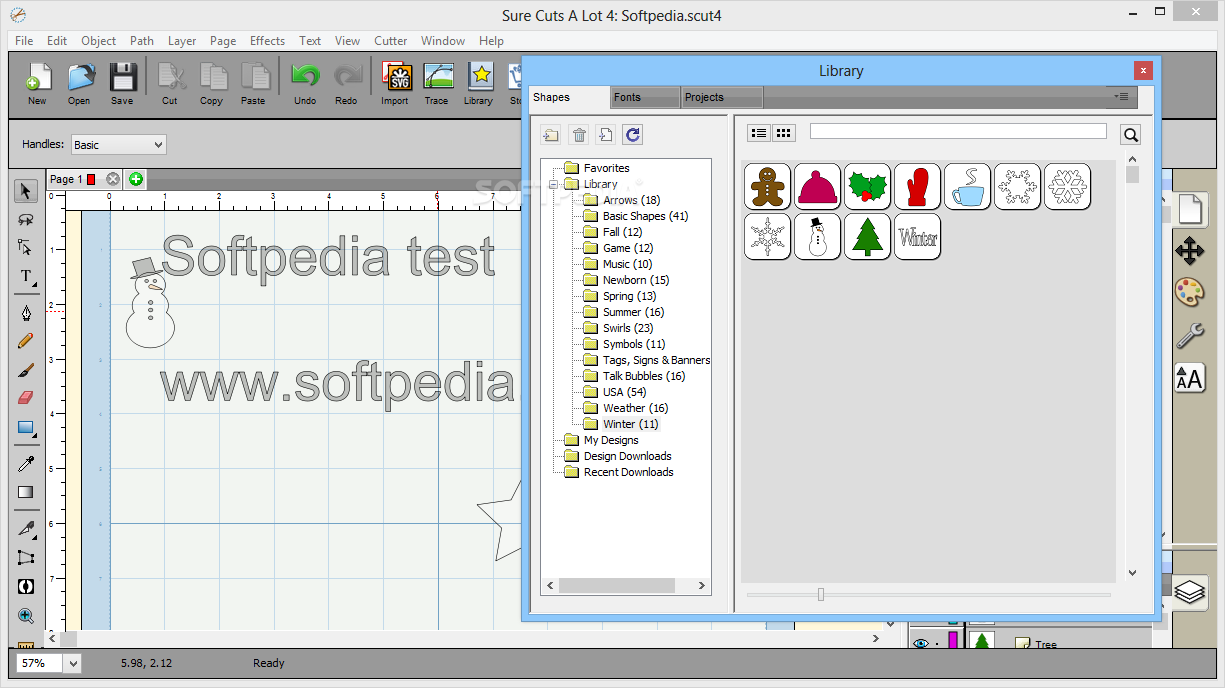
Task: Select the Design Downloads folder
Action: [628, 456]
